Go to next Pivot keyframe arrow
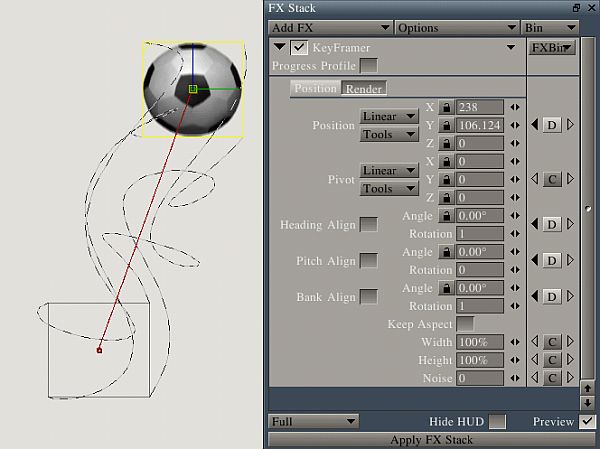Viewport: 600px width, 449px height. [x=570, y=179]
